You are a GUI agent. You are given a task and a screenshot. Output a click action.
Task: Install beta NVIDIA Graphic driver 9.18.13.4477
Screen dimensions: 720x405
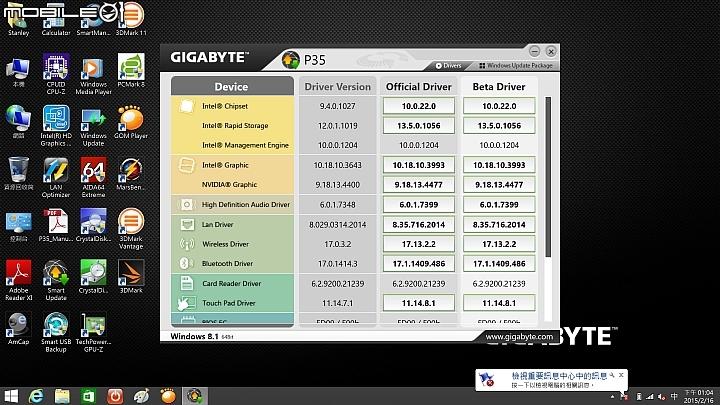(499, 185)
